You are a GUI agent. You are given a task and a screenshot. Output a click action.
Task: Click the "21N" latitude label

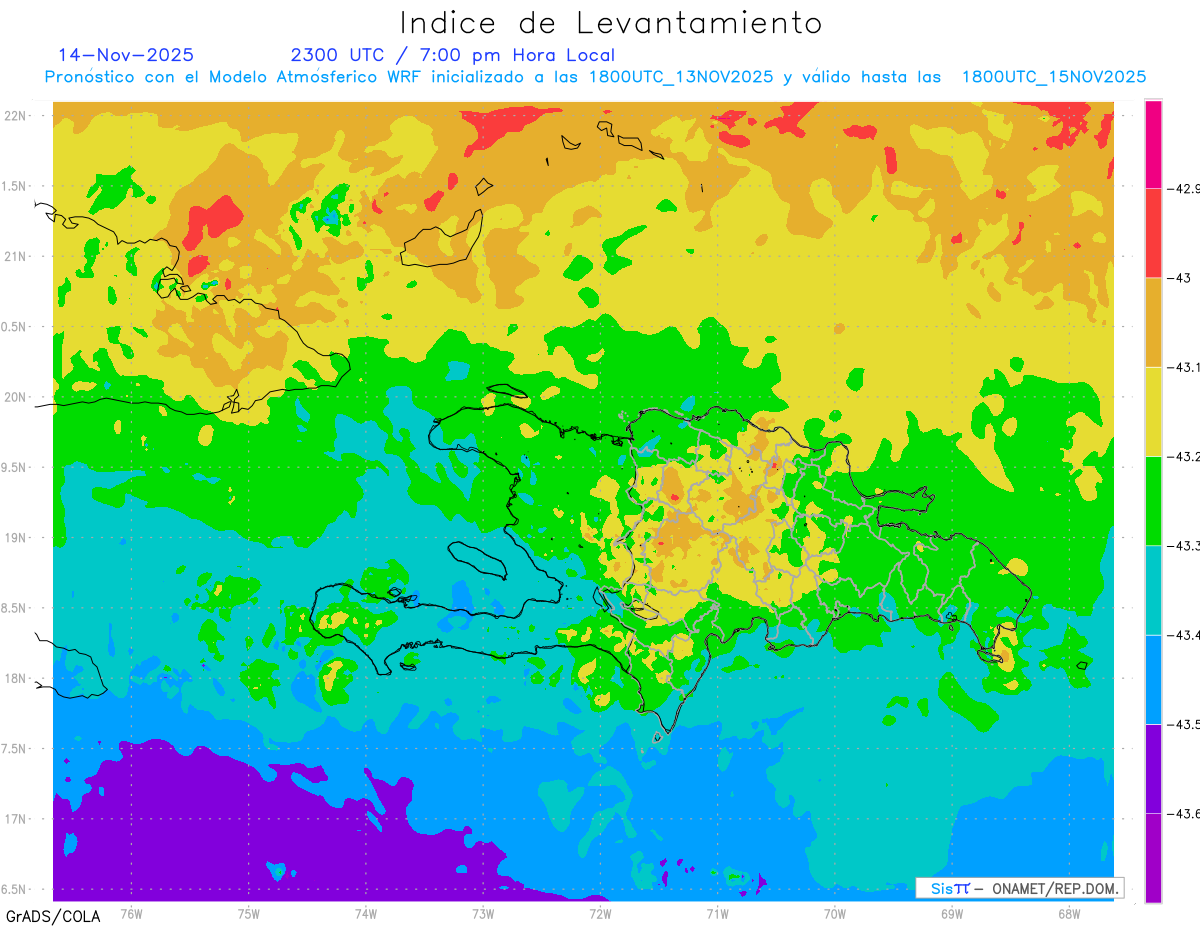(x=17, y=256)
